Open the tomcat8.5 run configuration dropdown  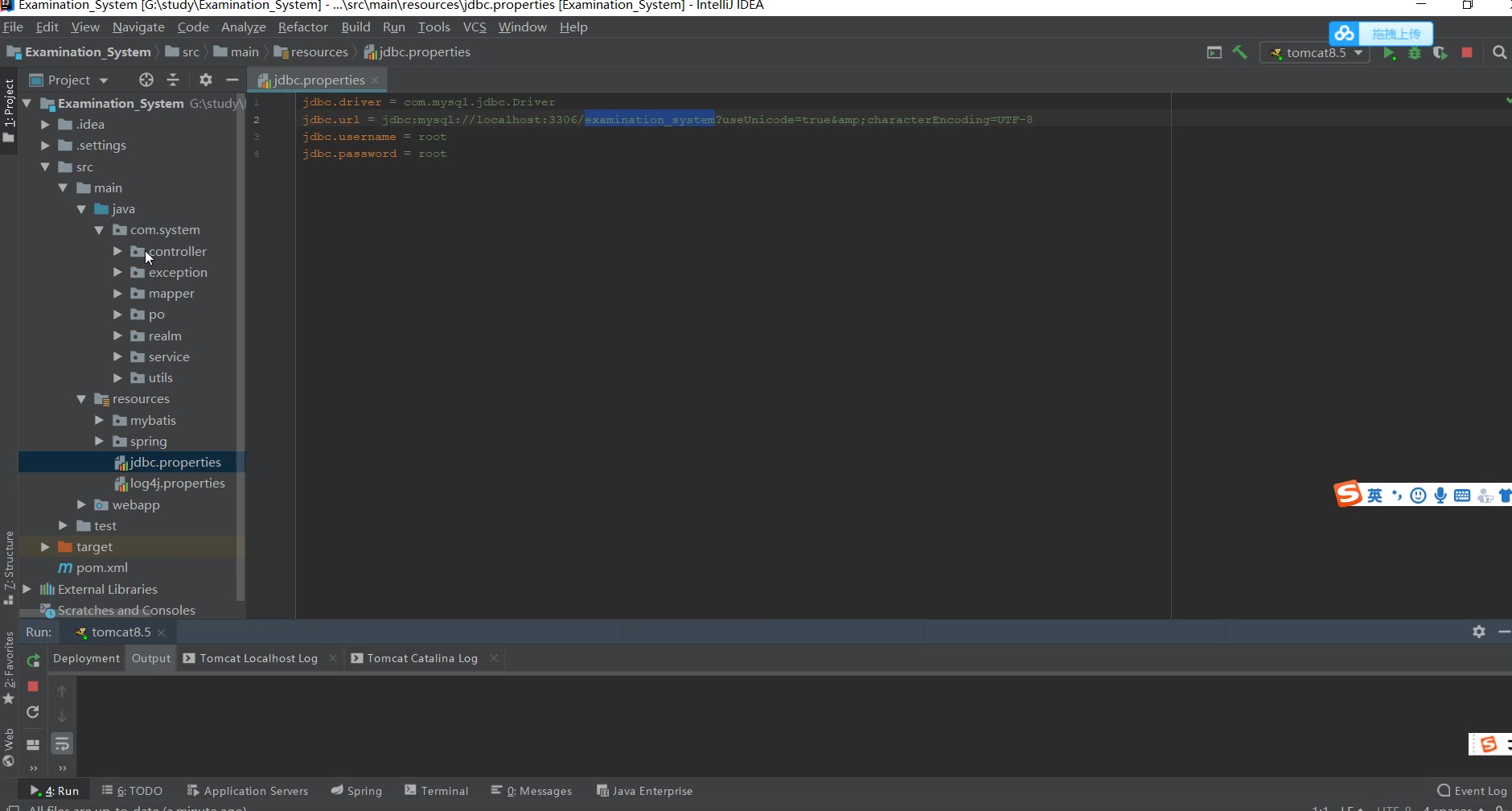coord(1316,53)
